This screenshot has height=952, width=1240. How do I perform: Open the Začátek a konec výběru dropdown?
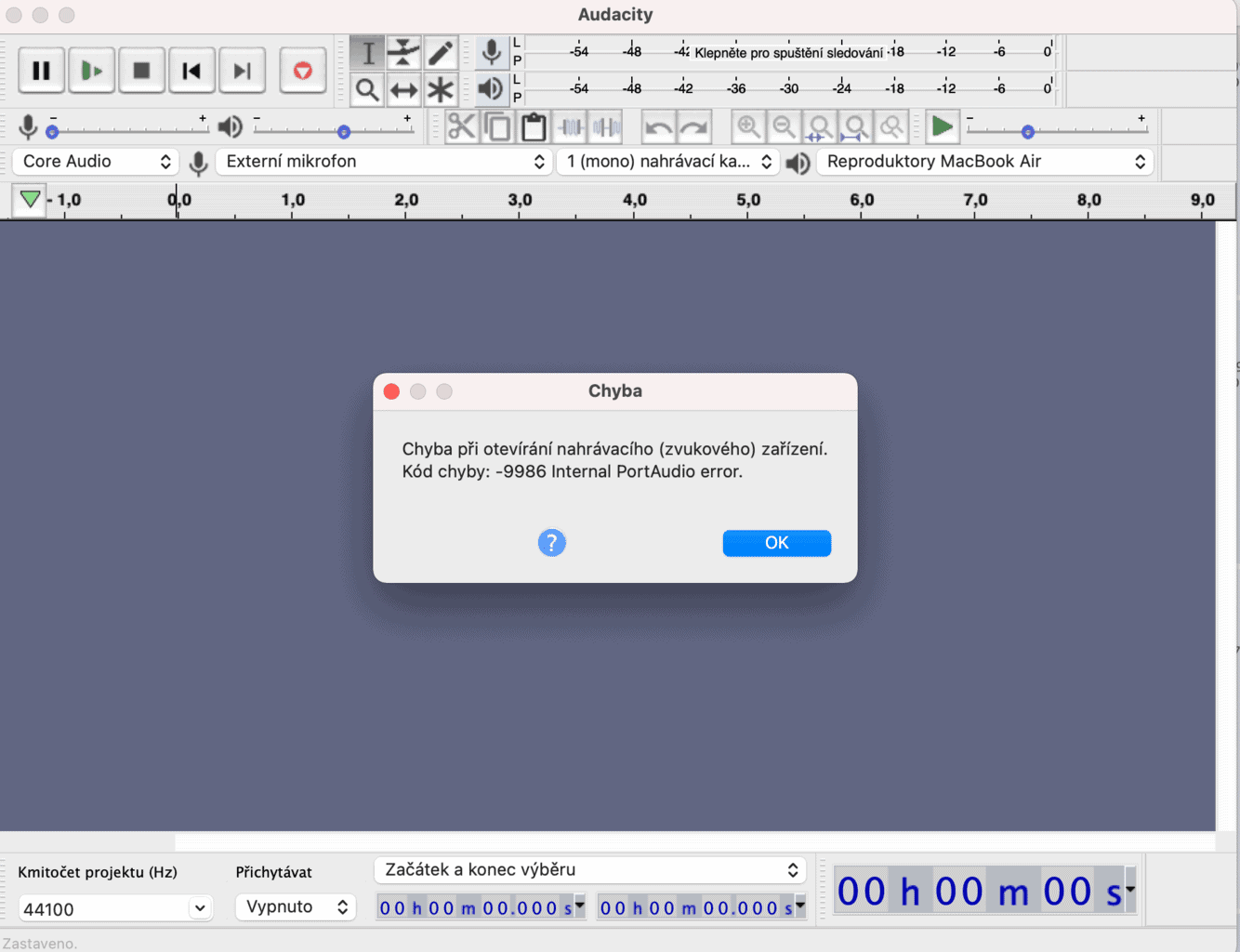[590, 870]
